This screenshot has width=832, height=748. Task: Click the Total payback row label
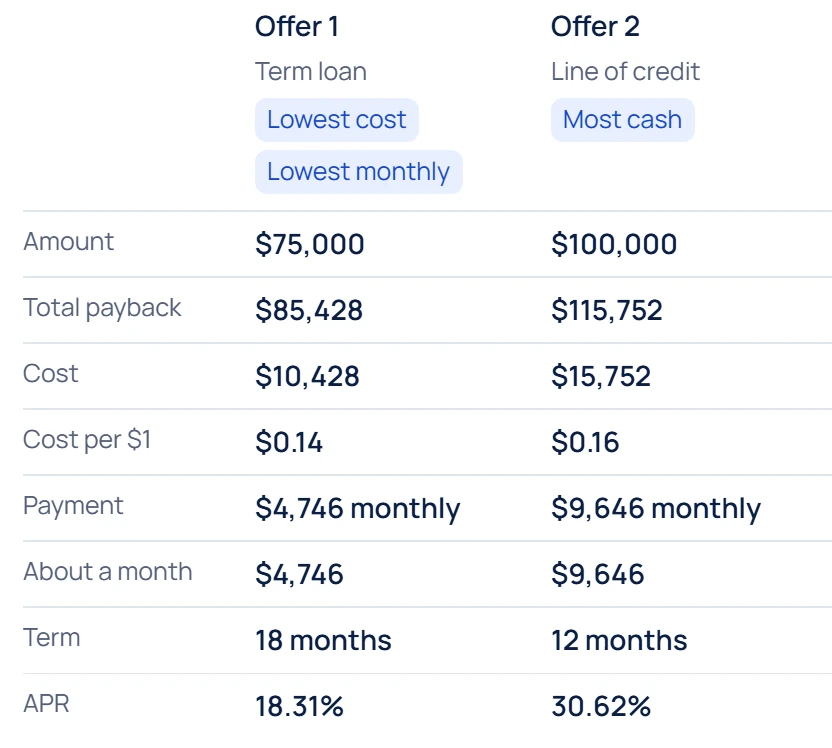pos(102,308)
